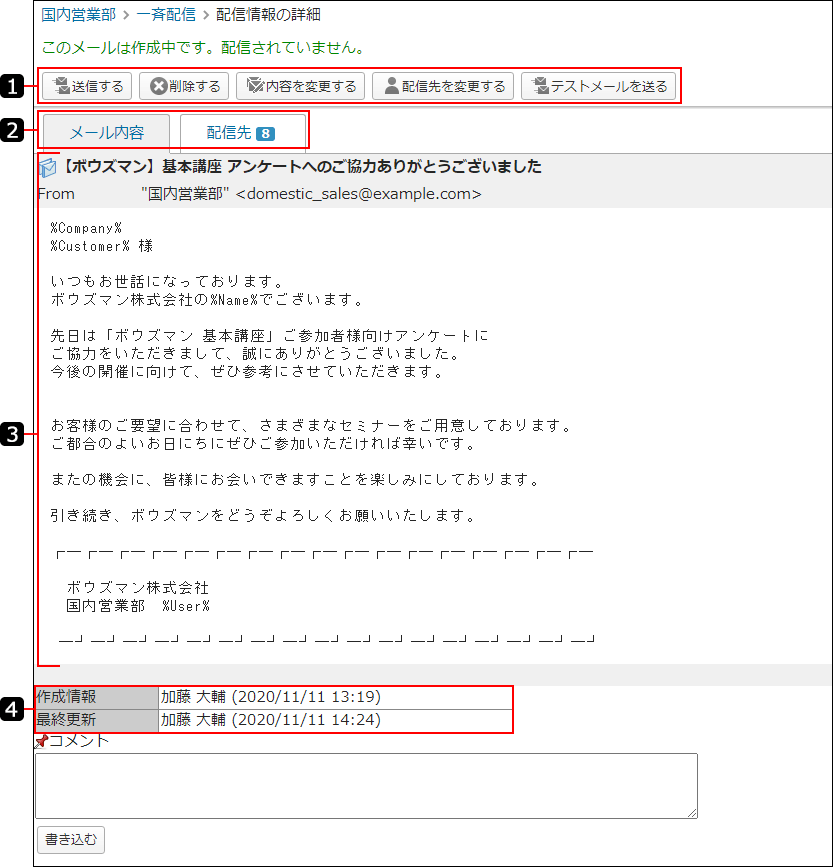833x867 pixels.
Task: Click the 国内営業部 %User% signature line
Action: click(x=138, y=606)
